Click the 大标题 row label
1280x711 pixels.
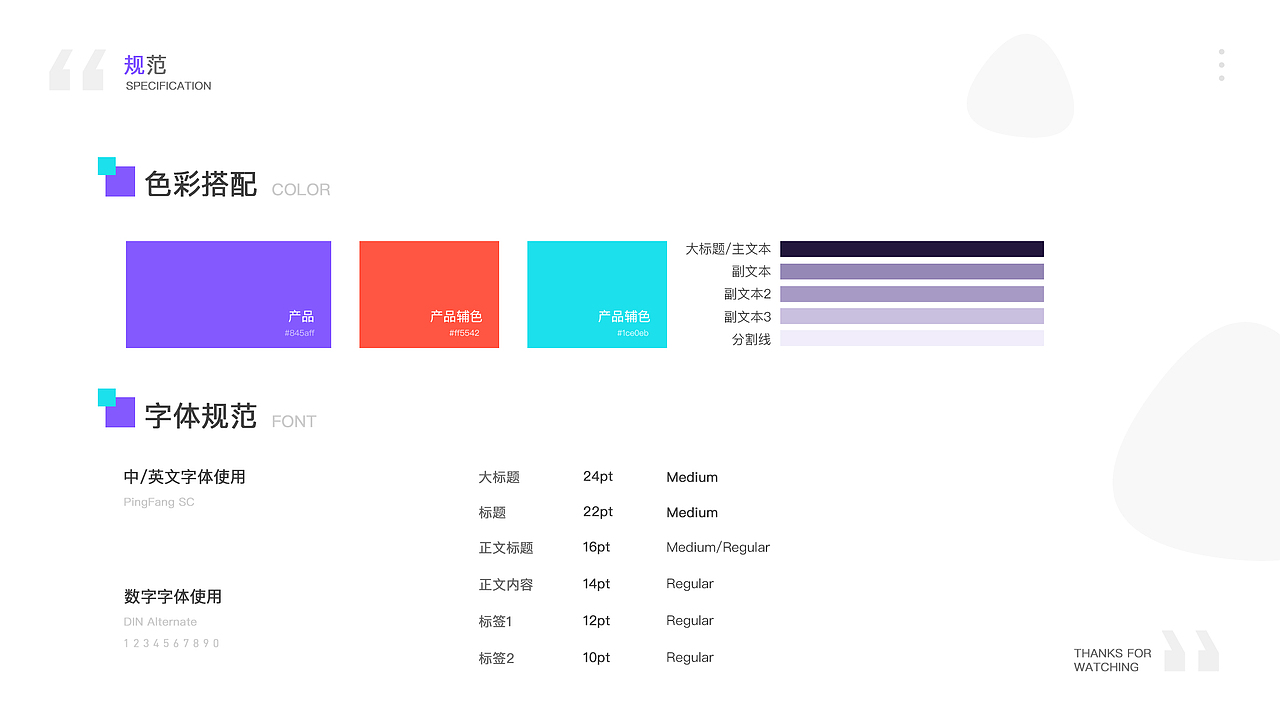tap(499, 478)
